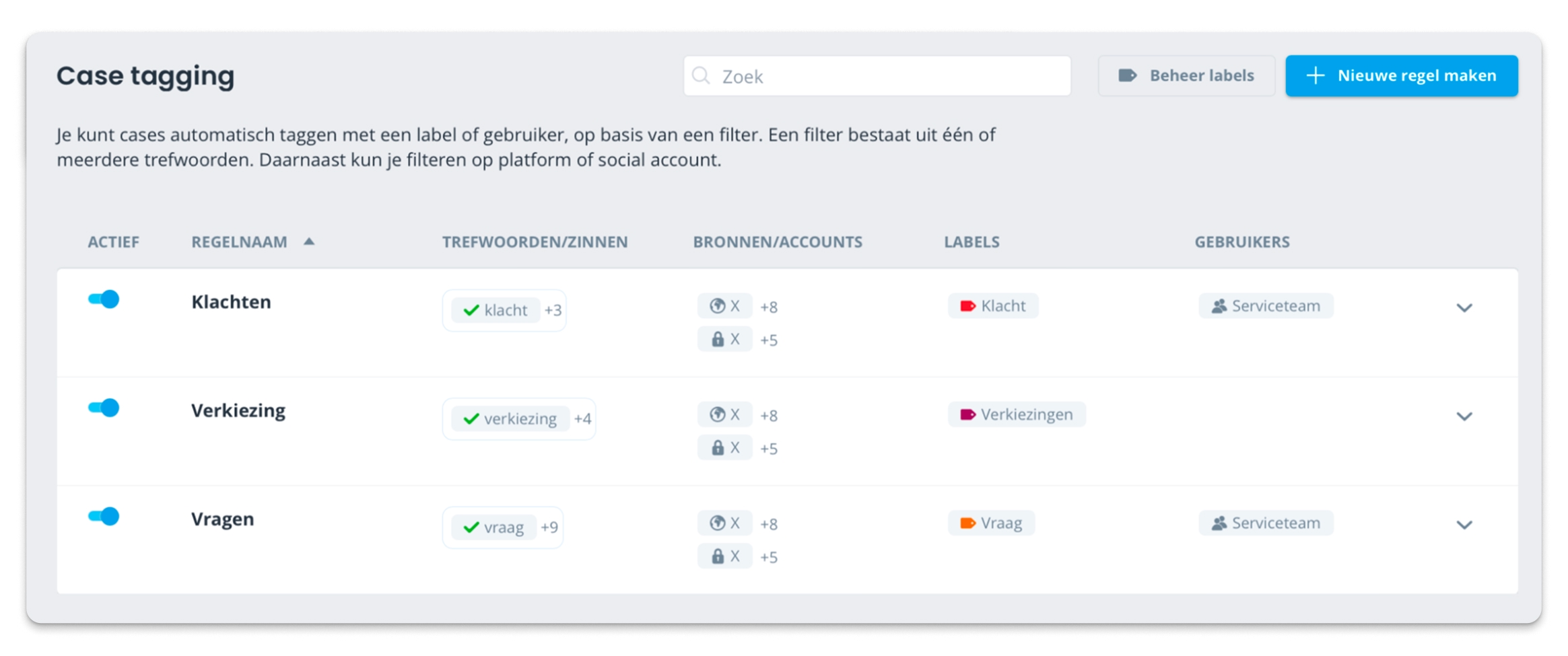Click the red Klacht label tag icon
This screenshot has height=656, width=1568.
click(967, 306)
